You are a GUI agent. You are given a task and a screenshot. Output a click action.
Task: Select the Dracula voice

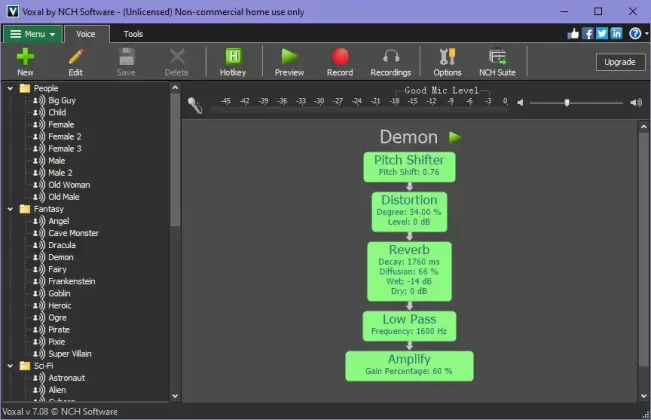(62, 245)
